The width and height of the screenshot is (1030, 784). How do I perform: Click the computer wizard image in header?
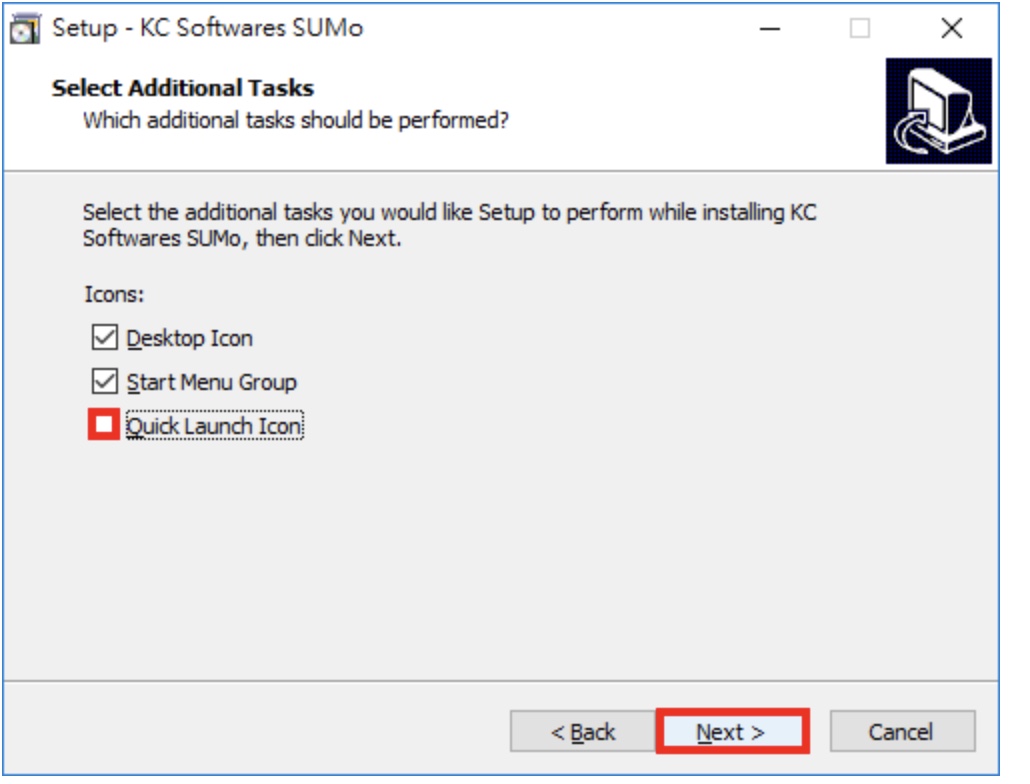click(x=938, y=110)
